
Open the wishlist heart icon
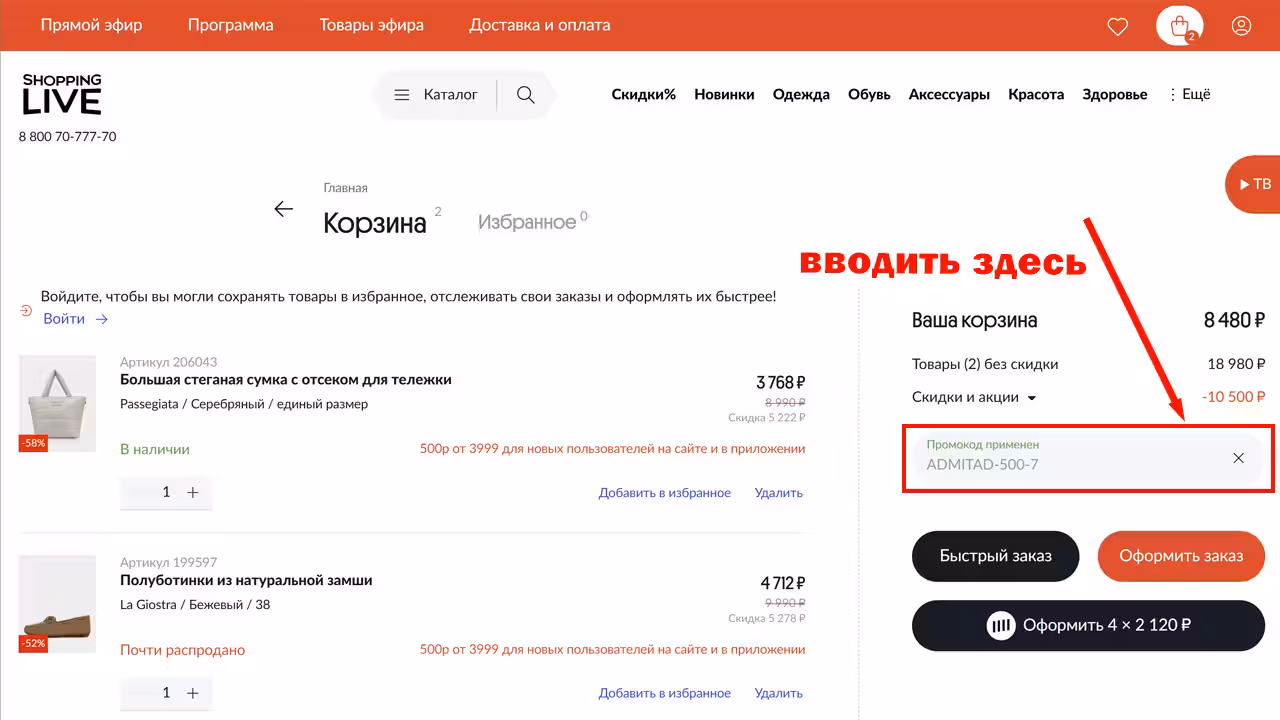coord(1118,26)
